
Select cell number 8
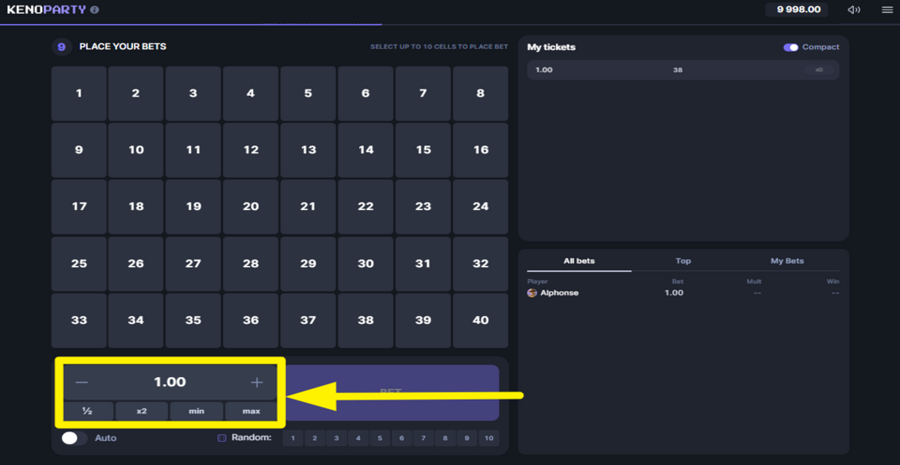pos(480,93)
